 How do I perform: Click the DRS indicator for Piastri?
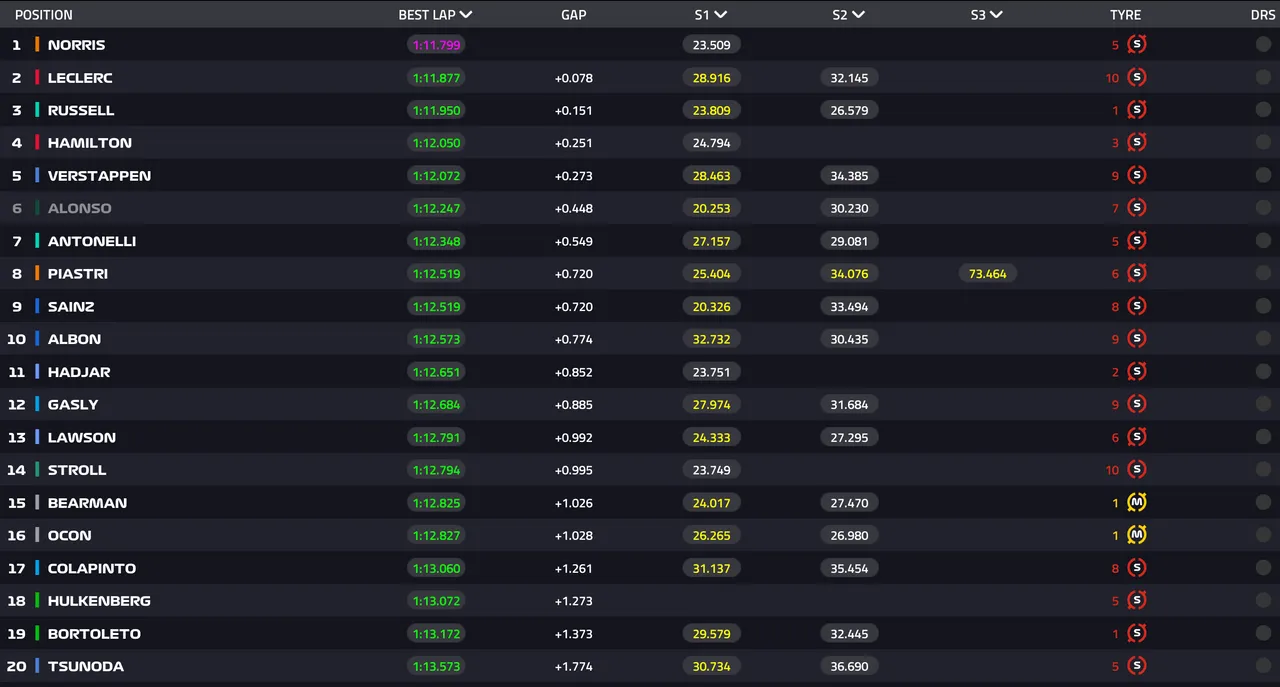pyautogui.click(x=1263, y=273)
